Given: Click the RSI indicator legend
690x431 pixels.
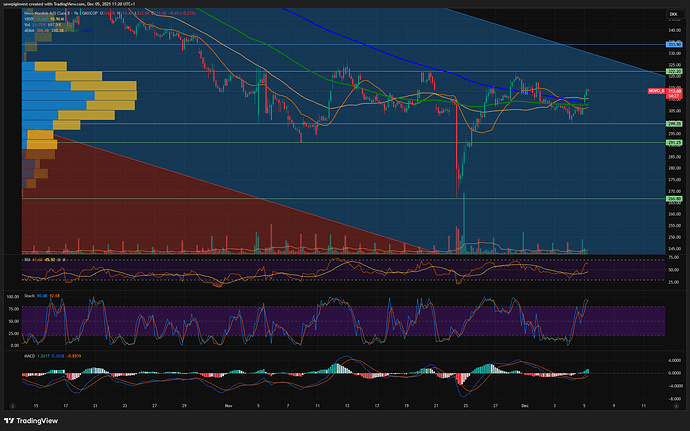Looking at the screenshot, I should [x=36, y=258].
